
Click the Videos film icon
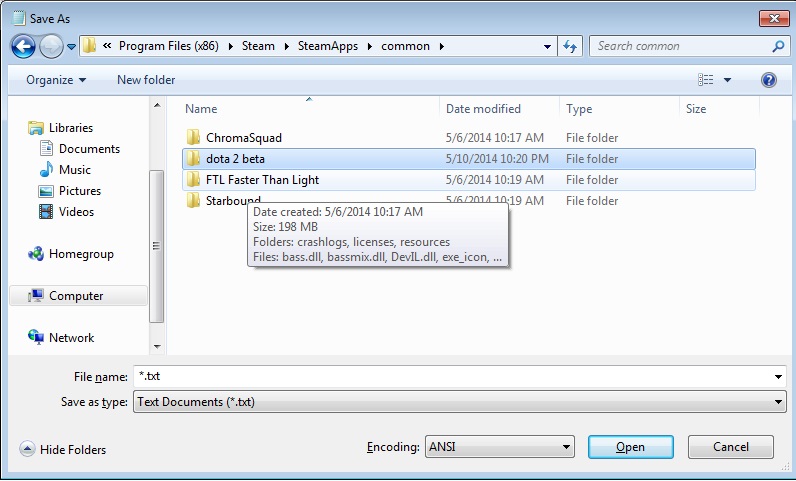[46, 212]
